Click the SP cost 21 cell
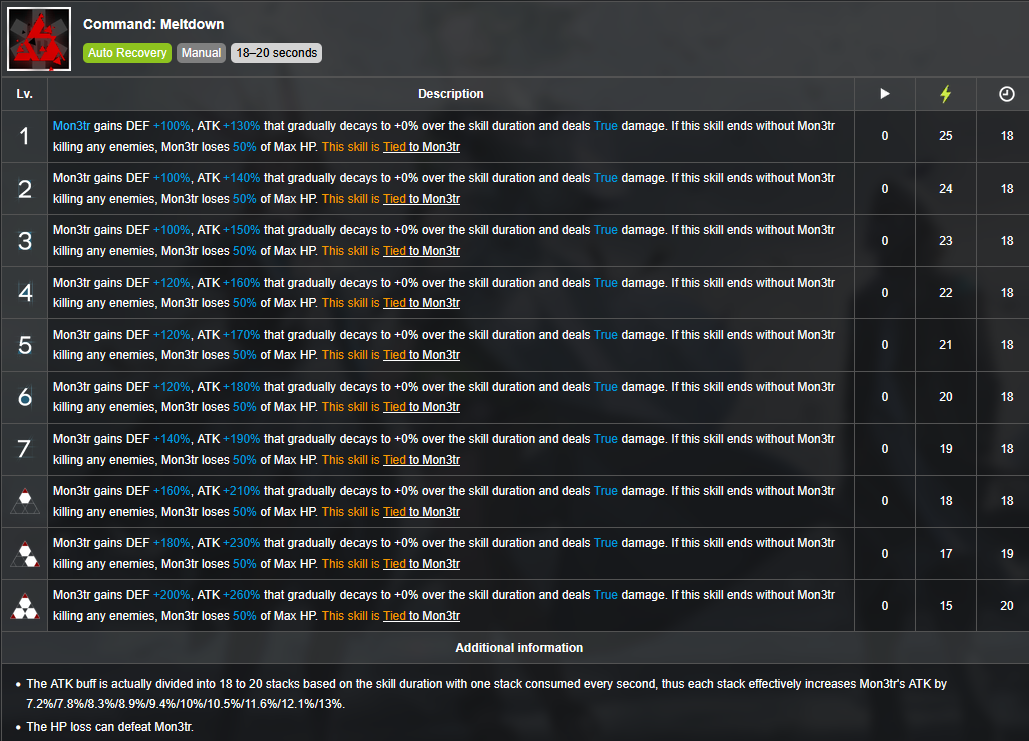The height and width of the screenshot is (741, 1029). [946, 345]
